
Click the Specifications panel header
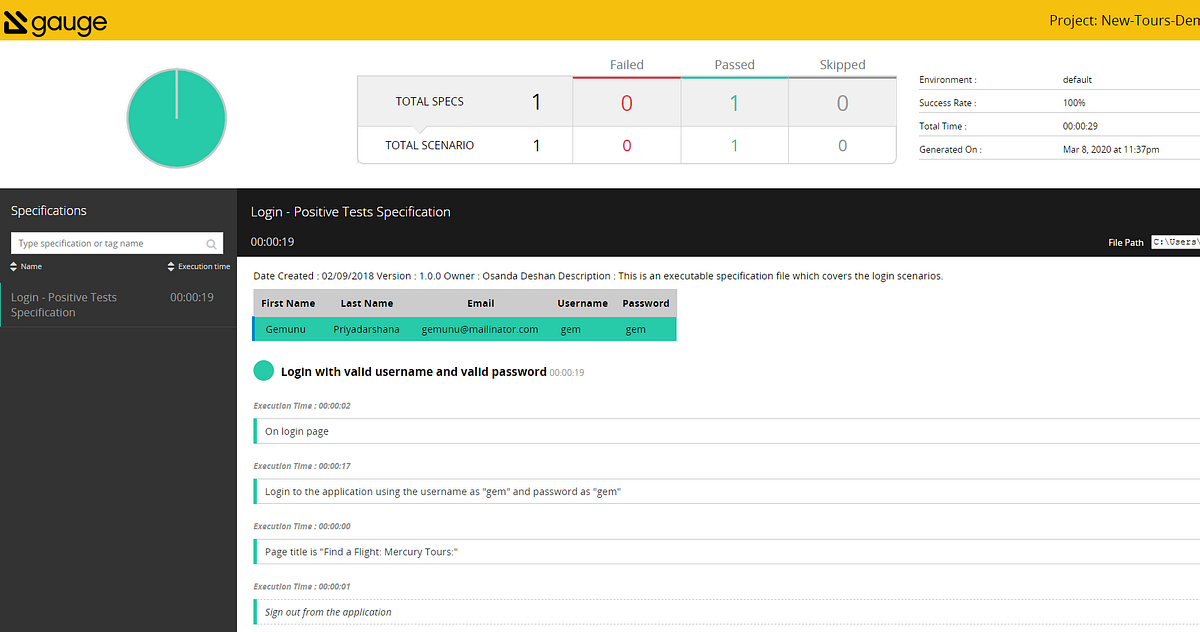48,210
